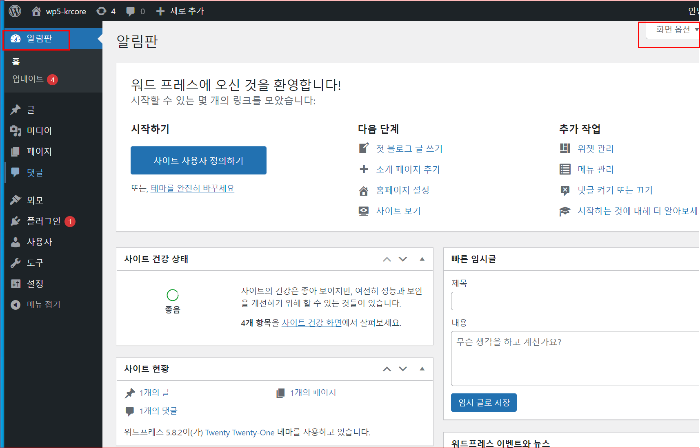The height and width of the screenshot is (448, 700).
Task: Click the 설정 settings icon in sidebar
Action: [16, 283]
